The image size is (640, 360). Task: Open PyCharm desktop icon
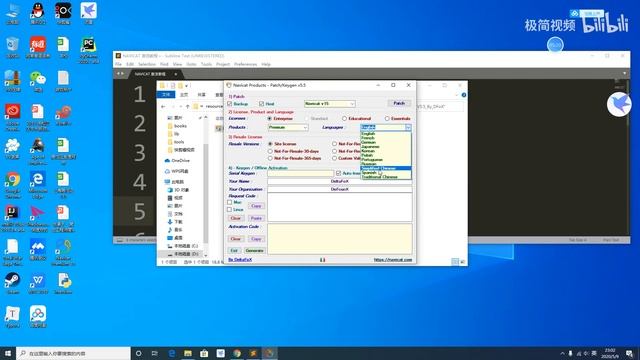pos(89,50)
